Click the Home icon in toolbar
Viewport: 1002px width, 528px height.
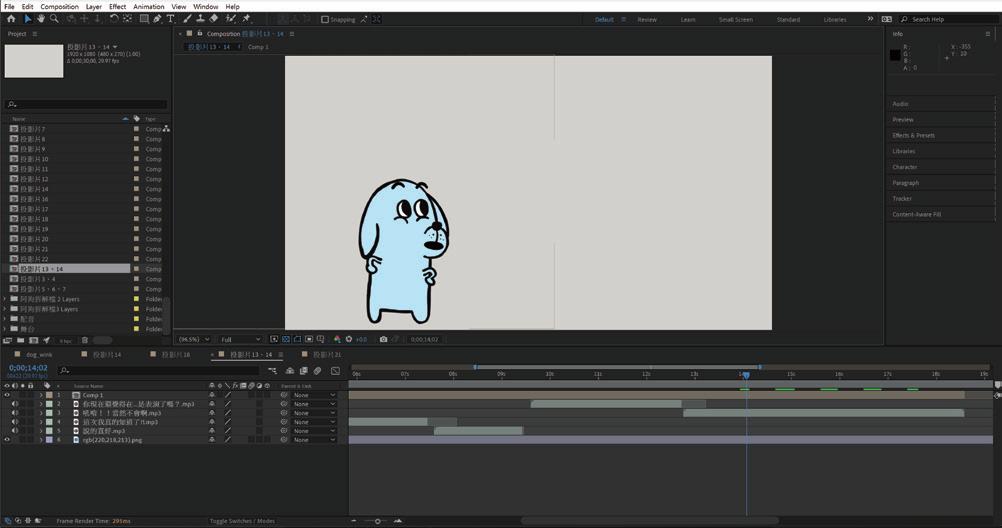(11, 19)
